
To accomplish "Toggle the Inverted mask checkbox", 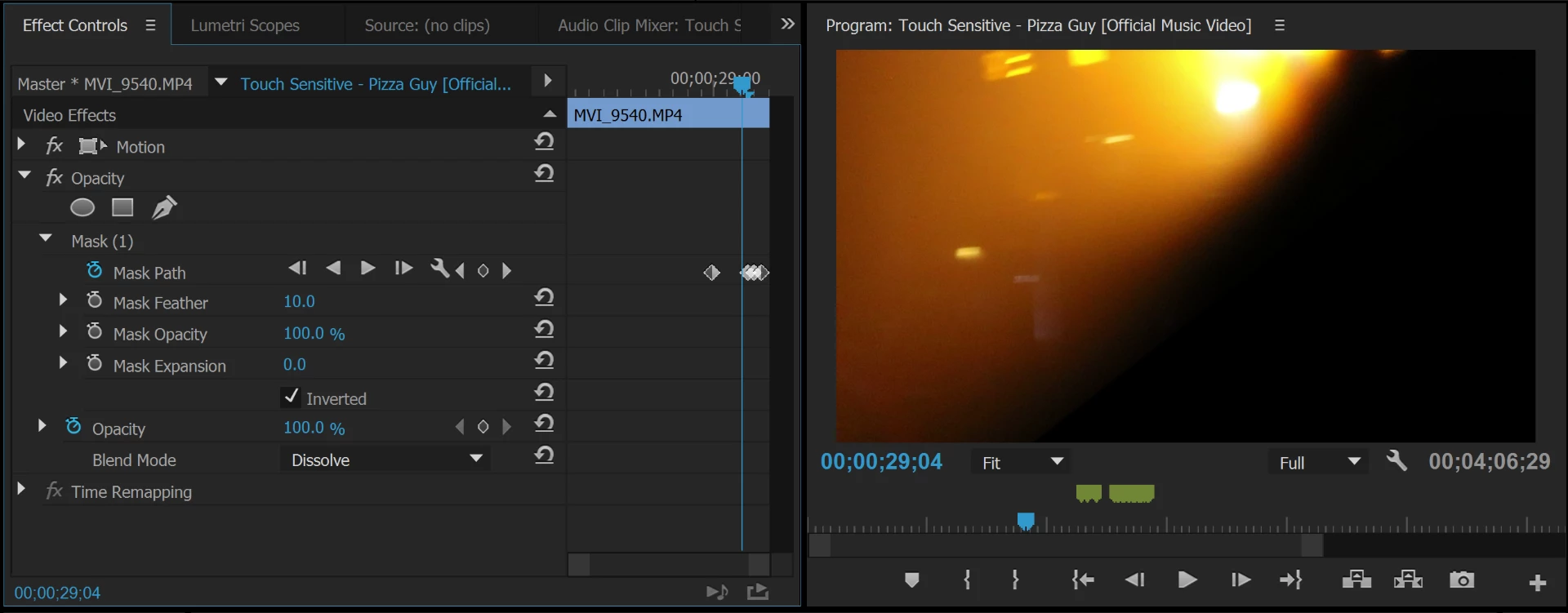I will 291,397.
